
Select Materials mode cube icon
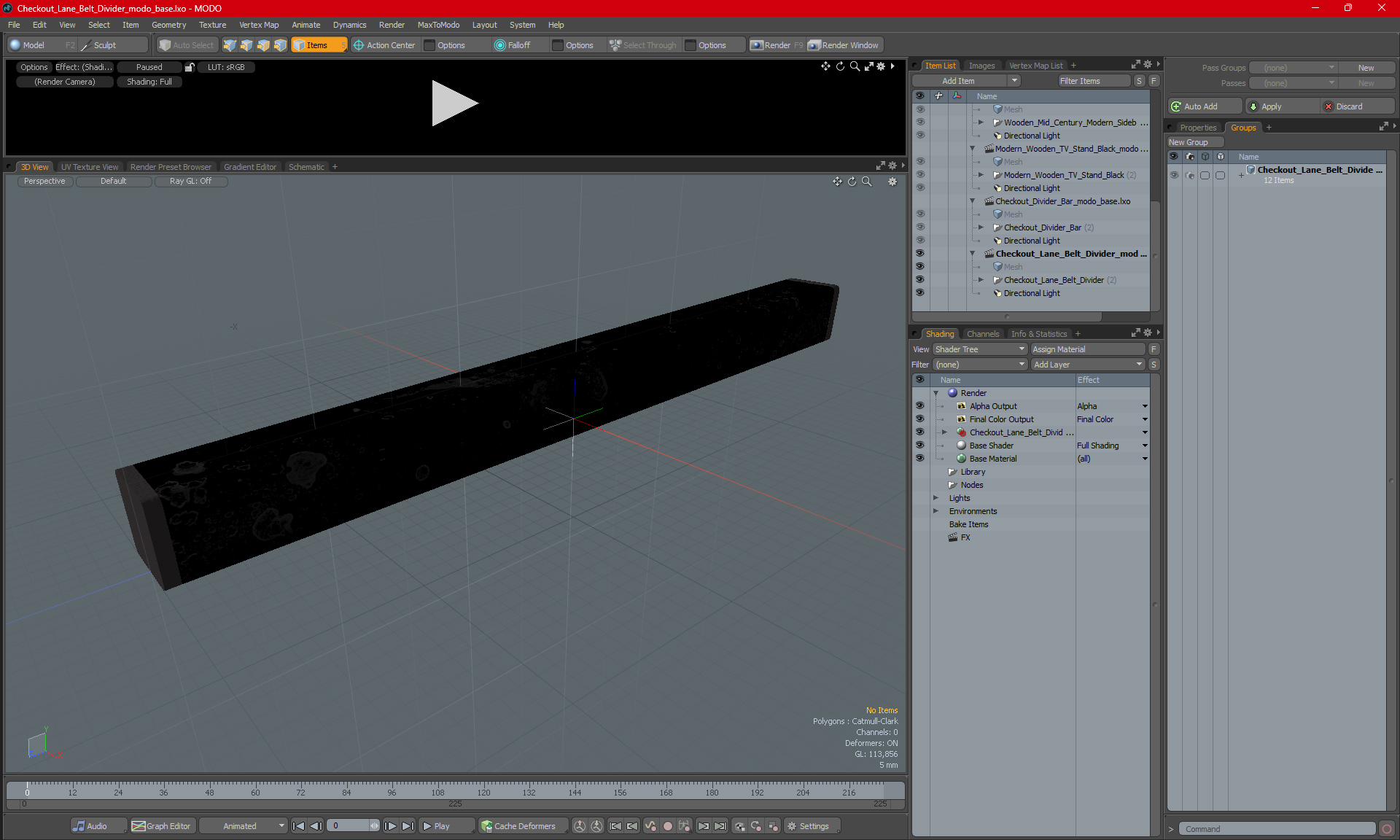click(x=280, y=45)
